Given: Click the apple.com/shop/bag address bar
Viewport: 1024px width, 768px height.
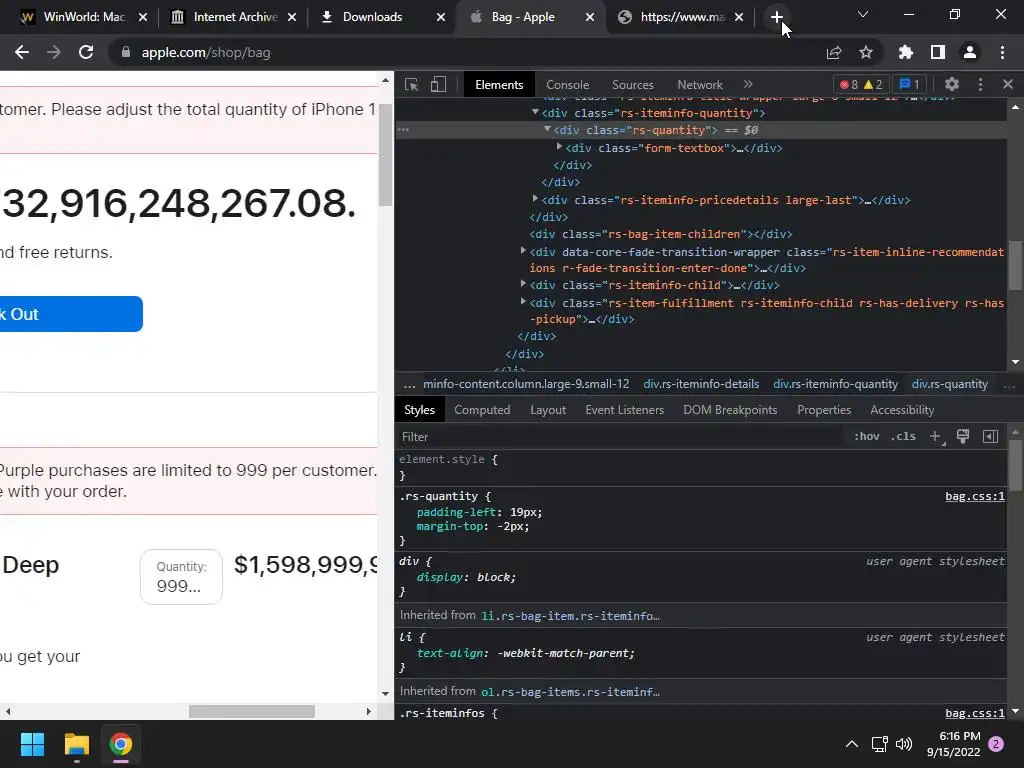Looking at the screenshot, I should pyautogui.click(x=457, y=52).
